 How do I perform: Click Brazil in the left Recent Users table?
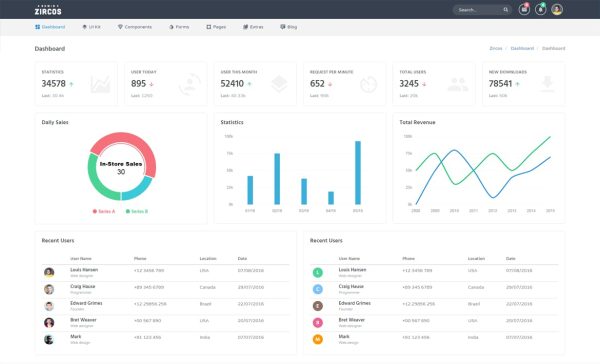point(205,304)
